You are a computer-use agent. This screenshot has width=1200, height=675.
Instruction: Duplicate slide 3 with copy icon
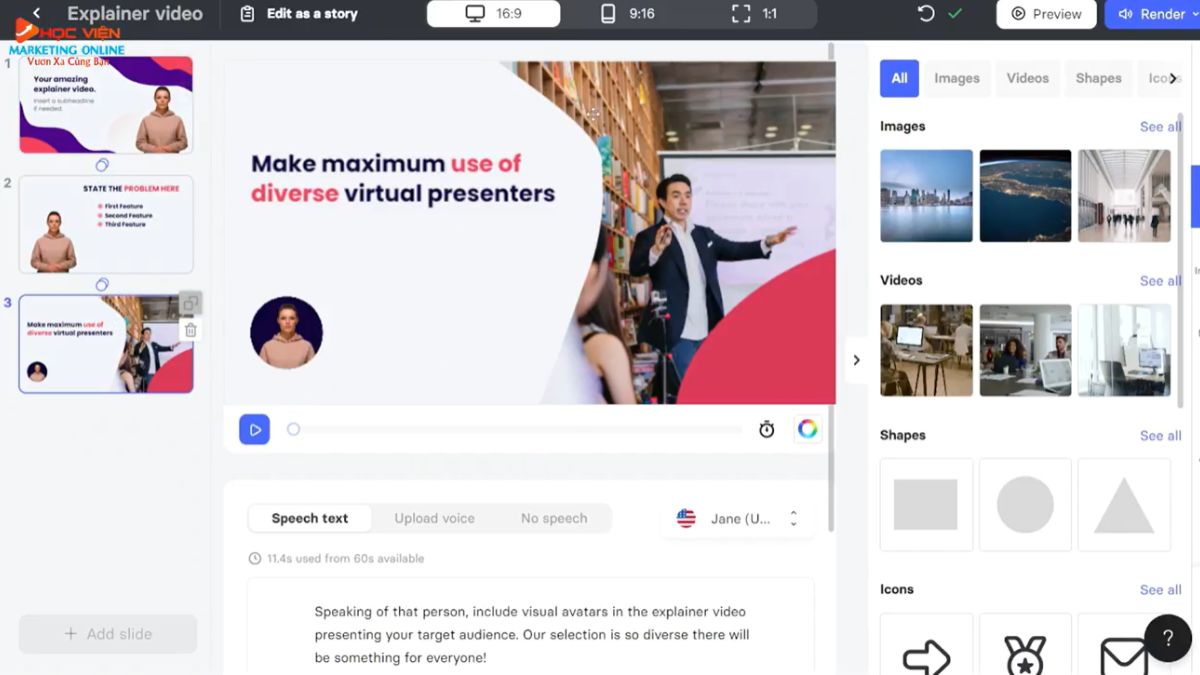click(x=191, y=303)
